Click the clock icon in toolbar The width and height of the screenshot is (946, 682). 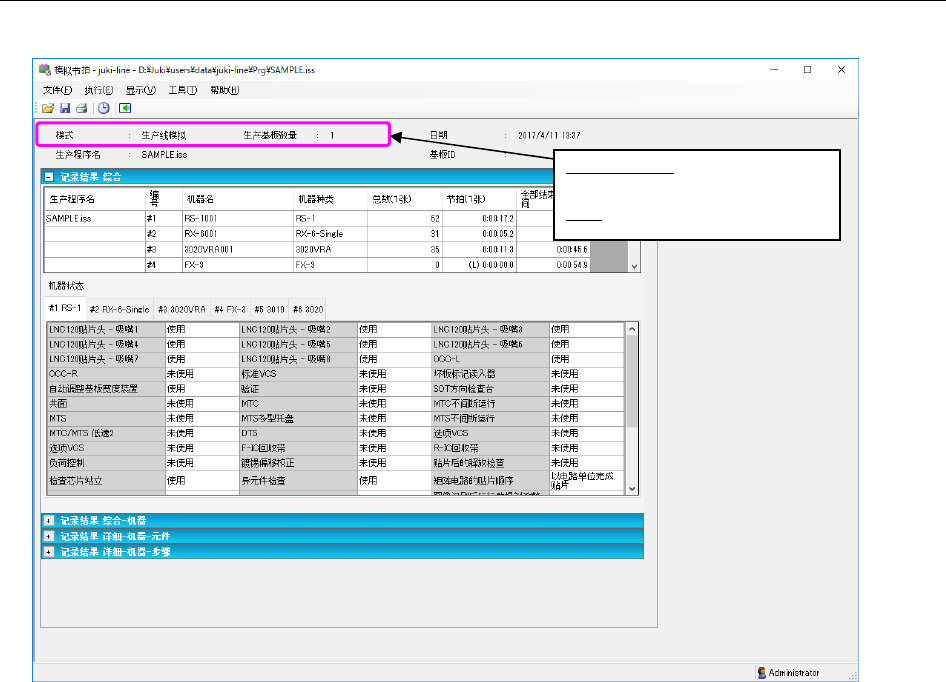tap(104, 108)
